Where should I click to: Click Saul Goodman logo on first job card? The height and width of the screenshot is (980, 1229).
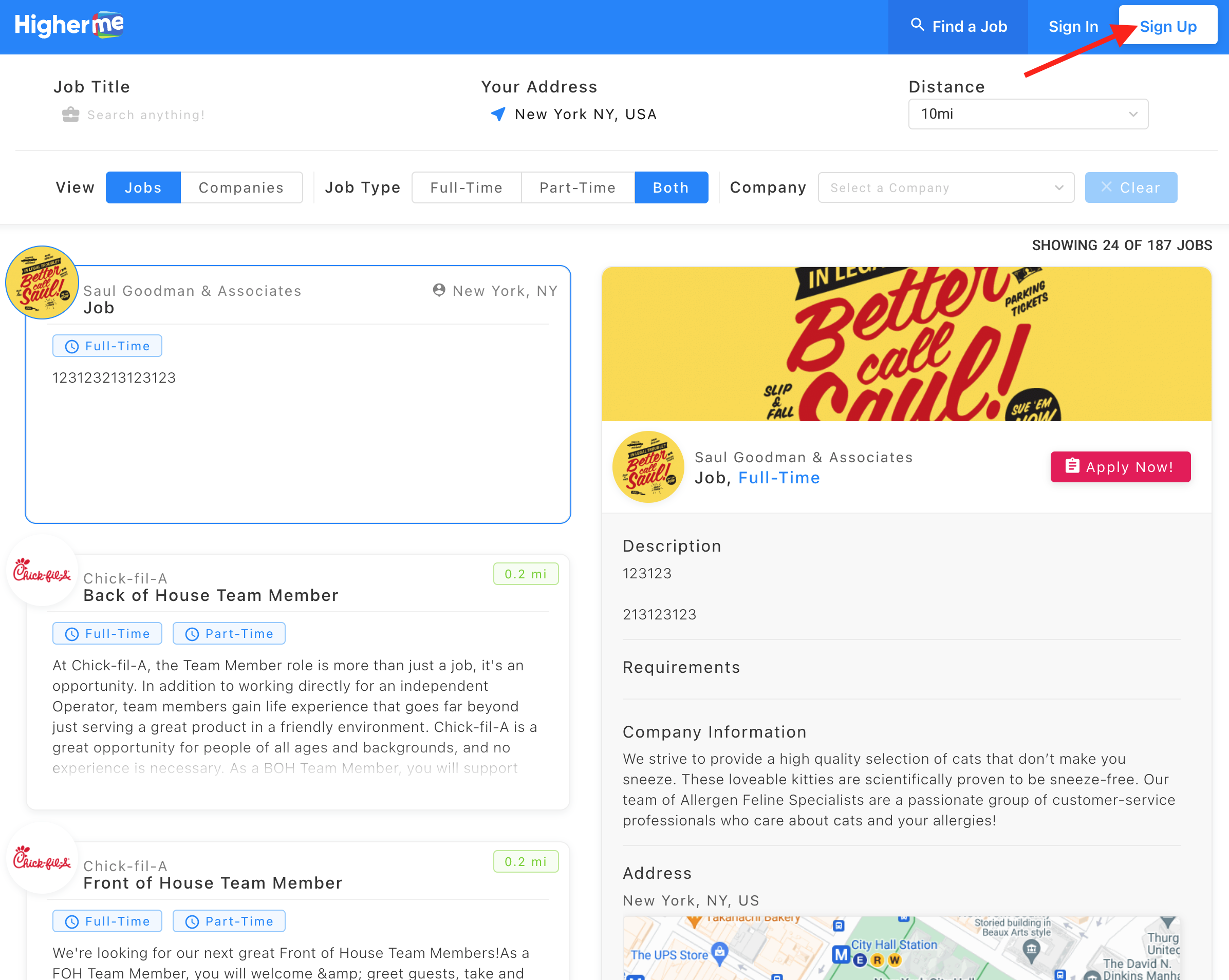[x=42, y=282]
